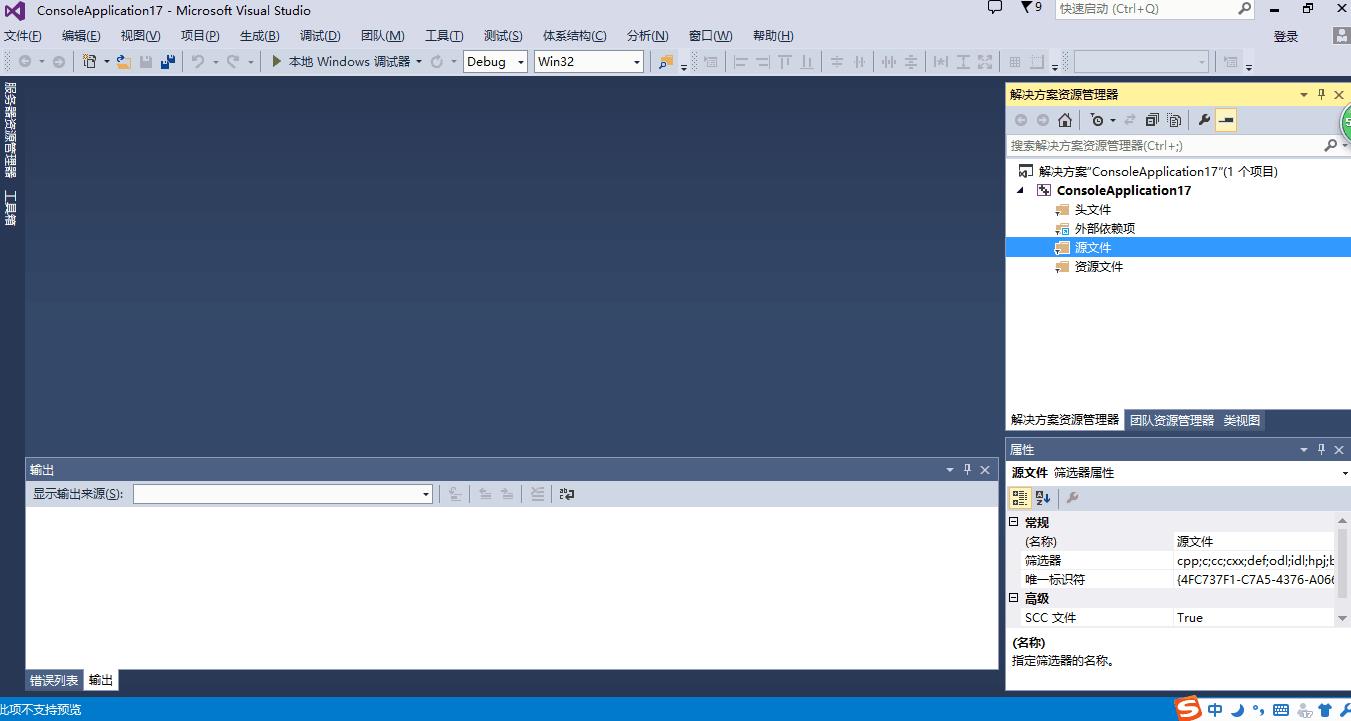Start debugging with the green play arrow
1351x721 pixels.
pos(277,62)
